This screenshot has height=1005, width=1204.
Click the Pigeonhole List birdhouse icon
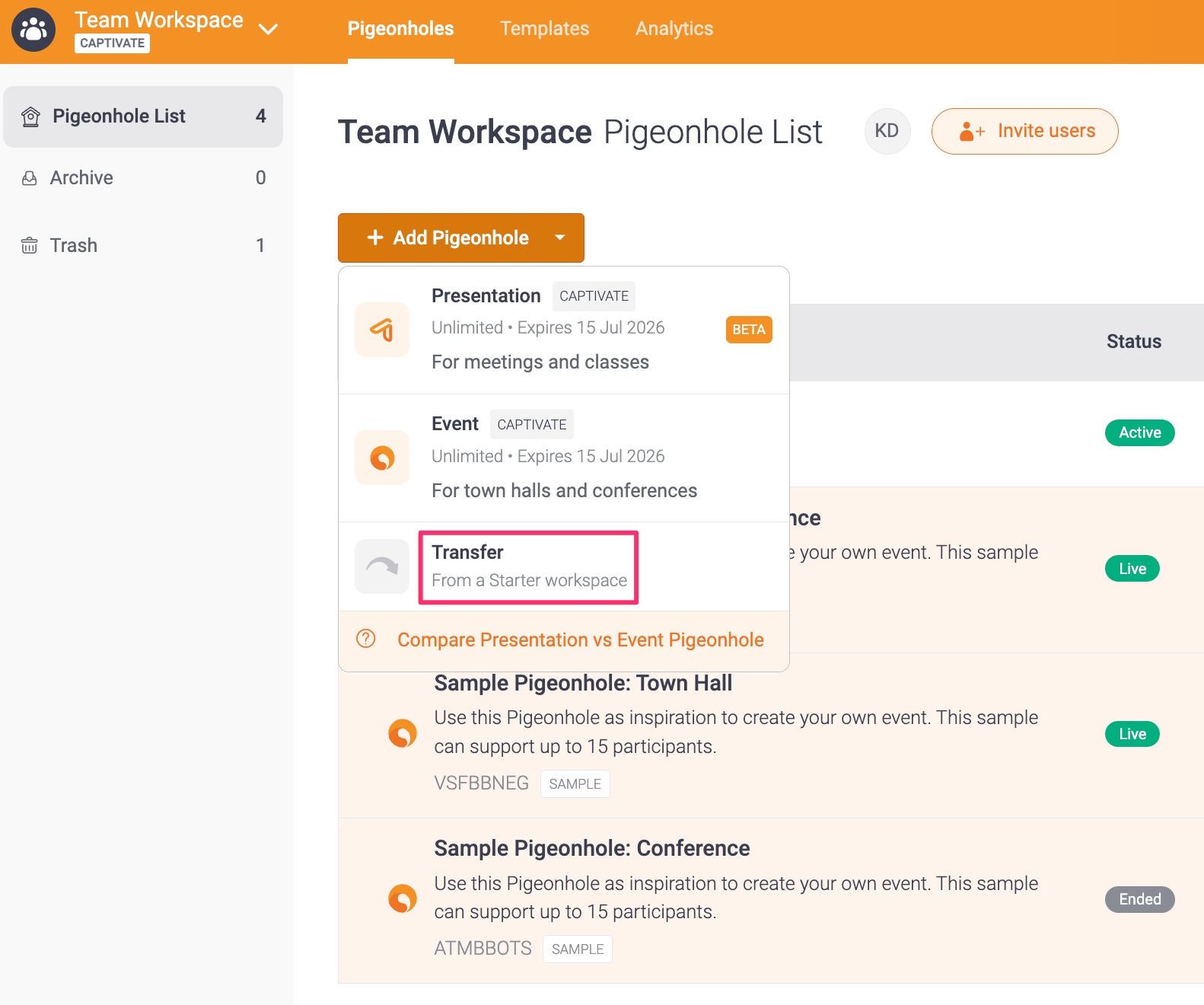(x=30, y=116)
